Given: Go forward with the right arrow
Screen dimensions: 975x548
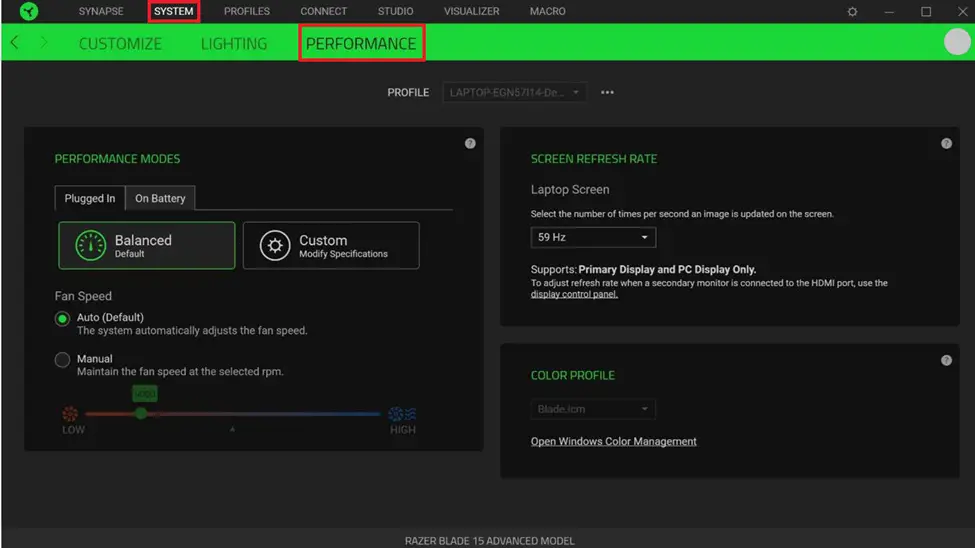Looking at the screenshot, I should pos(44,42).
